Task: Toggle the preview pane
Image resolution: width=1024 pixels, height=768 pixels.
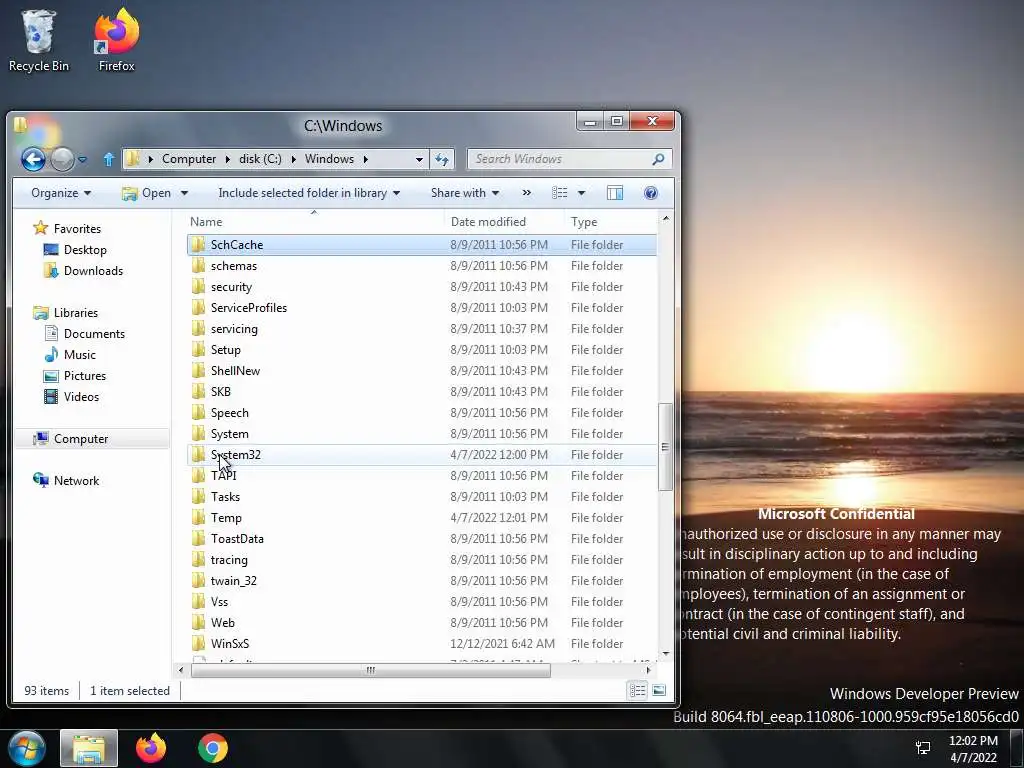Action: 615,193
